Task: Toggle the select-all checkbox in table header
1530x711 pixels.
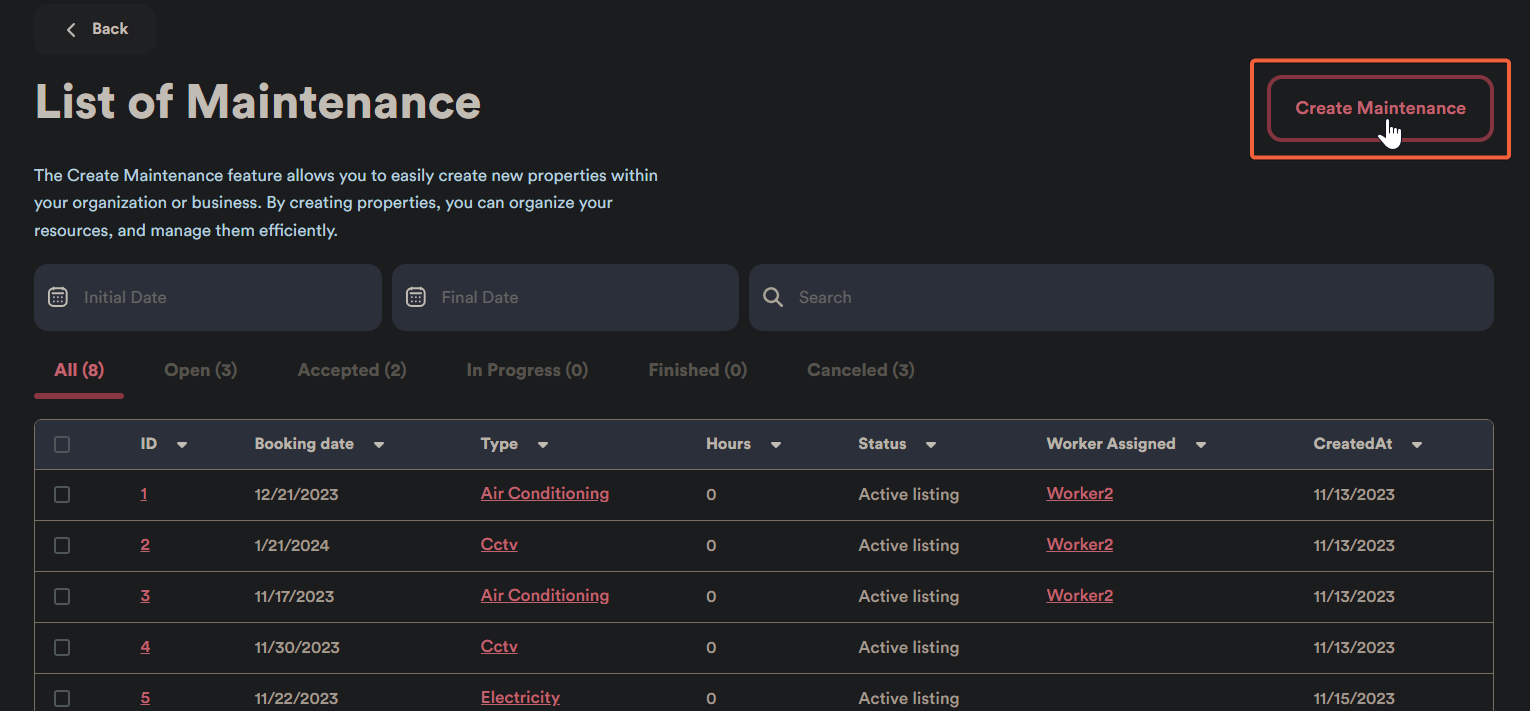Action: [62, 444]
